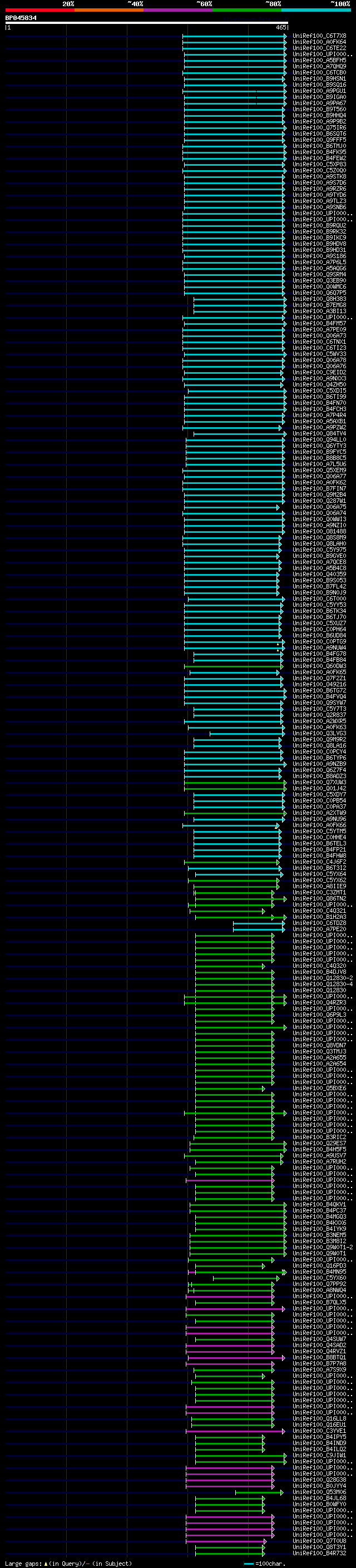
Task: Select hit UniRef100_A9PA67
Action: (x=319, y=103)
